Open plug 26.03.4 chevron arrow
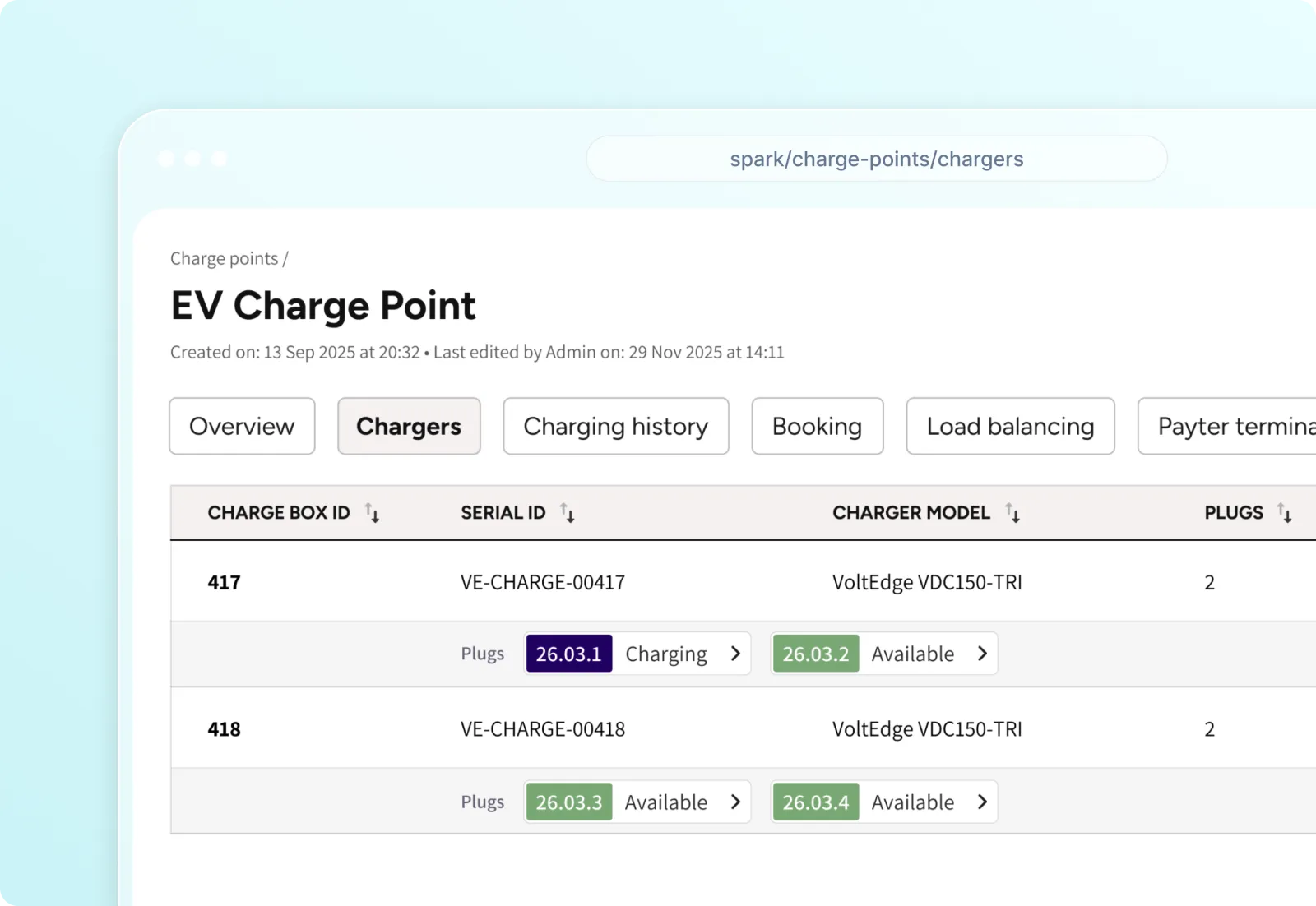The width and height of the screenshot is (1316, 906). 982,802
